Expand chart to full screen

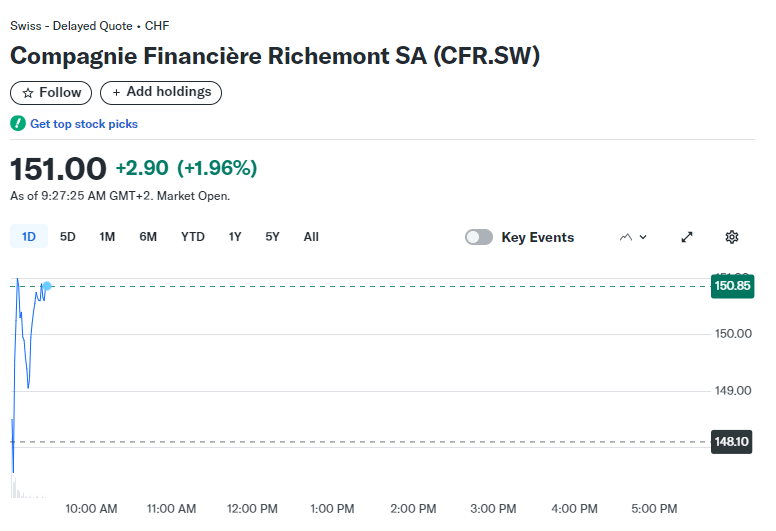click(x=687, y=237)
